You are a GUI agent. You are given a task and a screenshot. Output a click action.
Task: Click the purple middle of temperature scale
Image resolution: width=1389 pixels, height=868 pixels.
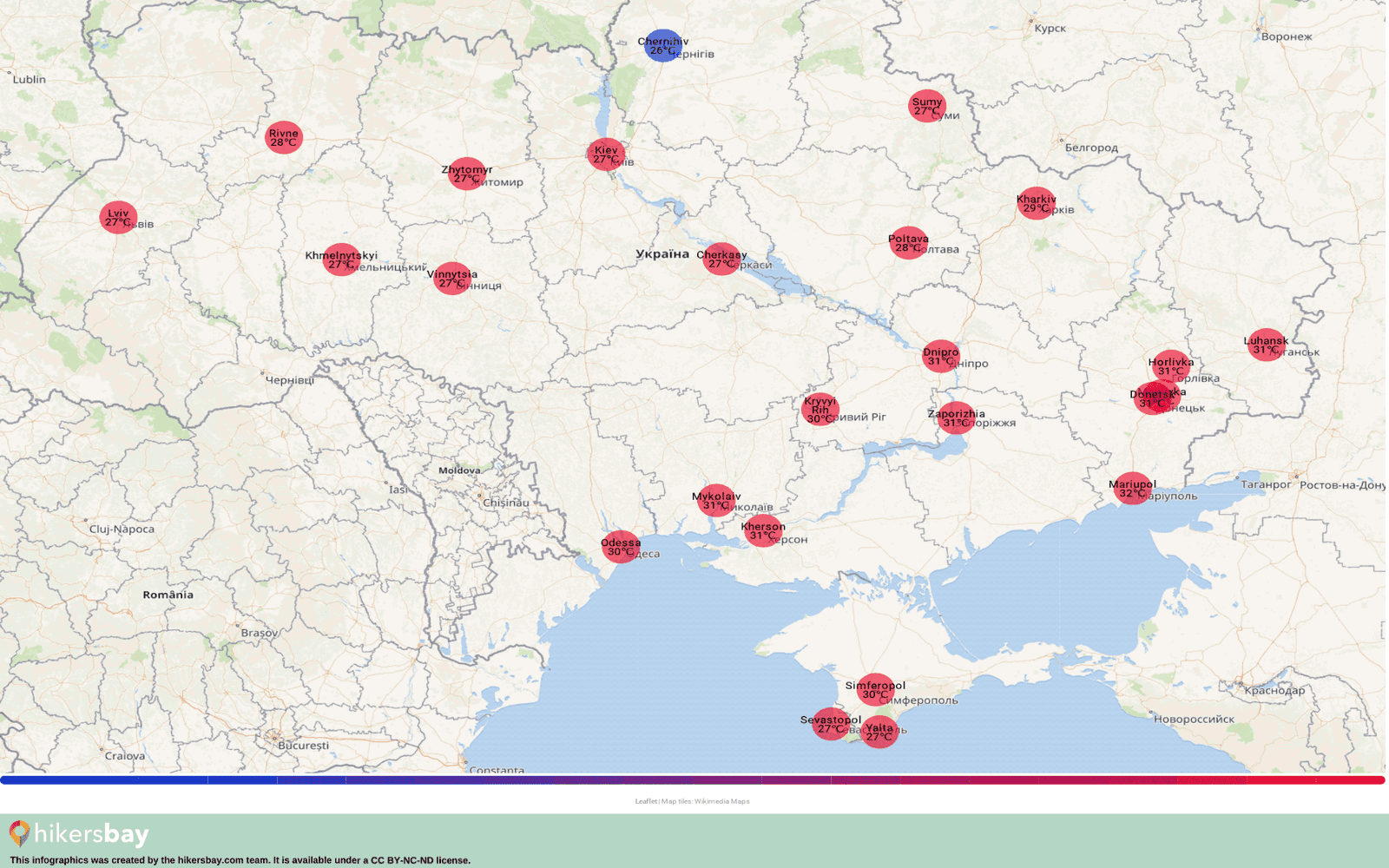coord(693,780)
